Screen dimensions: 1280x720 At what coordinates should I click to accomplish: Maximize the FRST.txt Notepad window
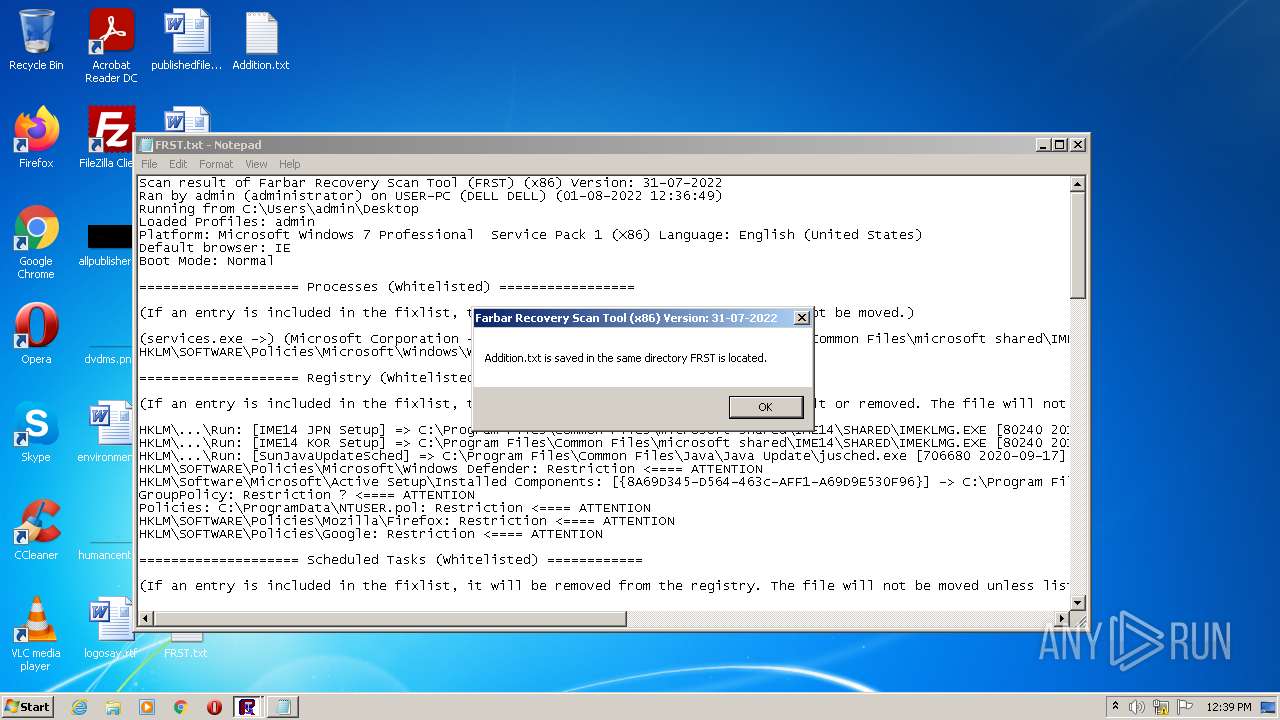(1060, 145)
